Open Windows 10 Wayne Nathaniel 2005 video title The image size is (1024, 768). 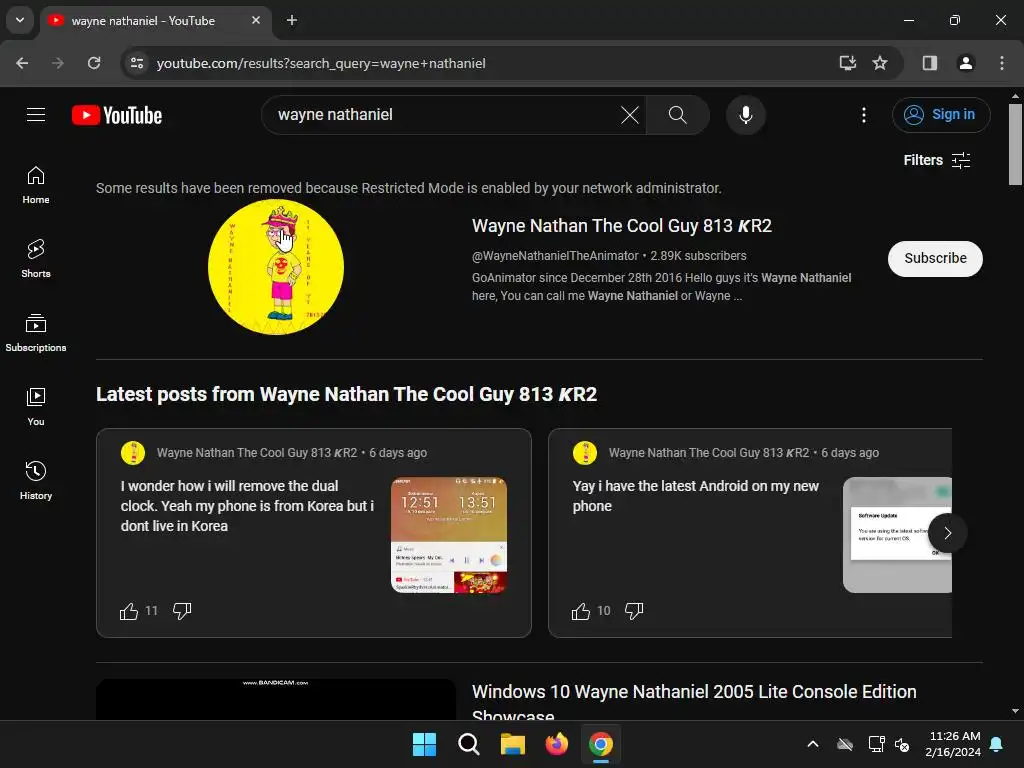coord(694,703)
